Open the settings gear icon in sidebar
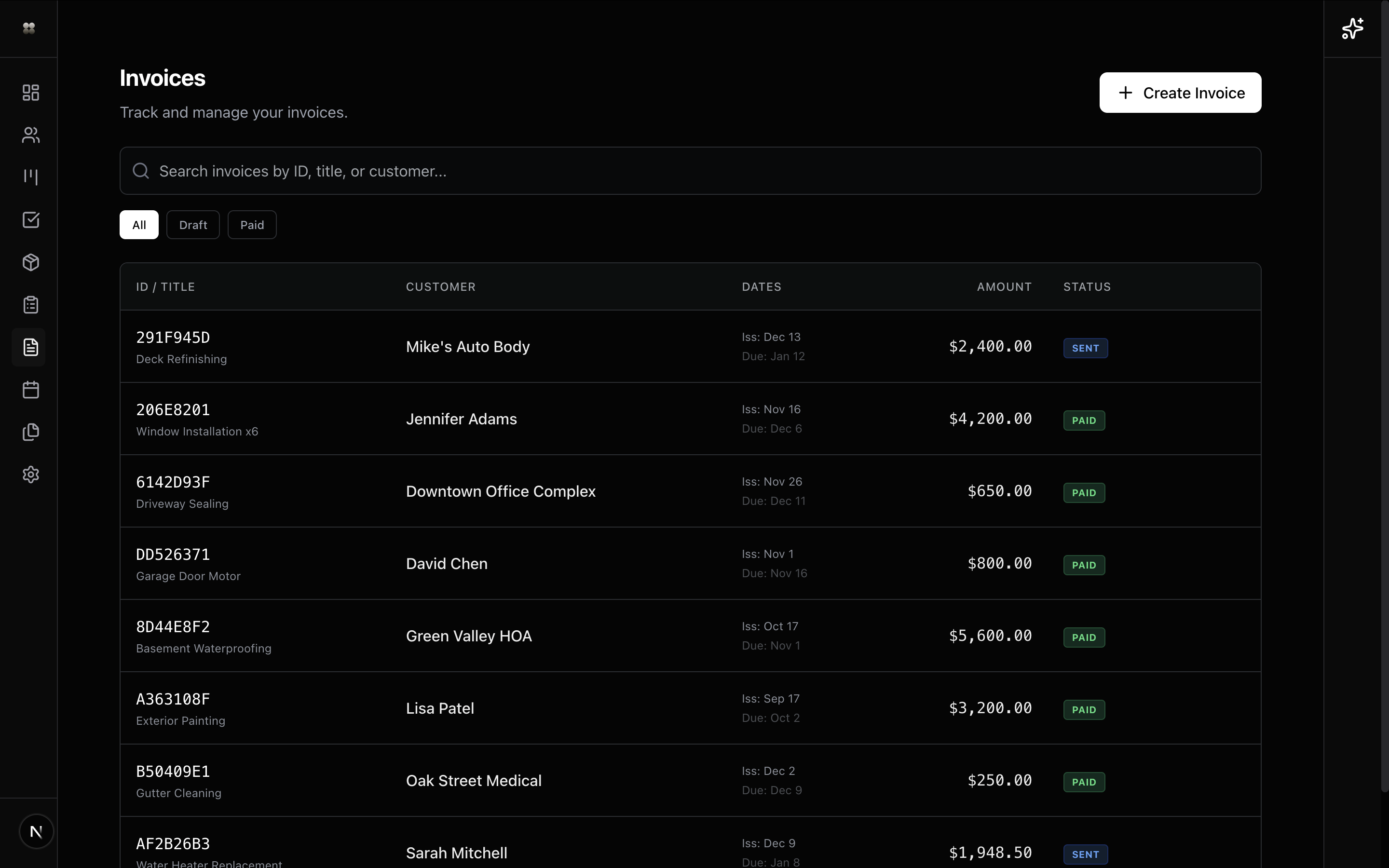1389x868 pixels. tap(30, 475)
